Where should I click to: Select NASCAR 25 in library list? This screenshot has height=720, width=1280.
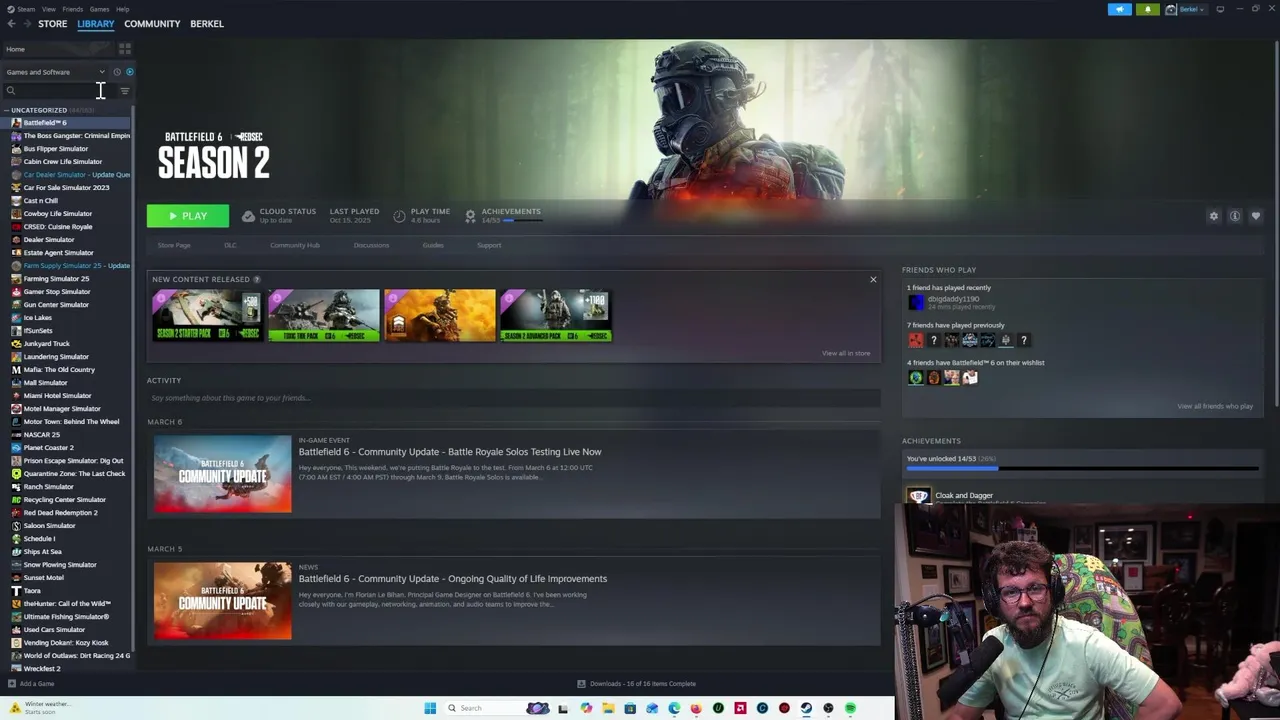click(x=41, y=435)
